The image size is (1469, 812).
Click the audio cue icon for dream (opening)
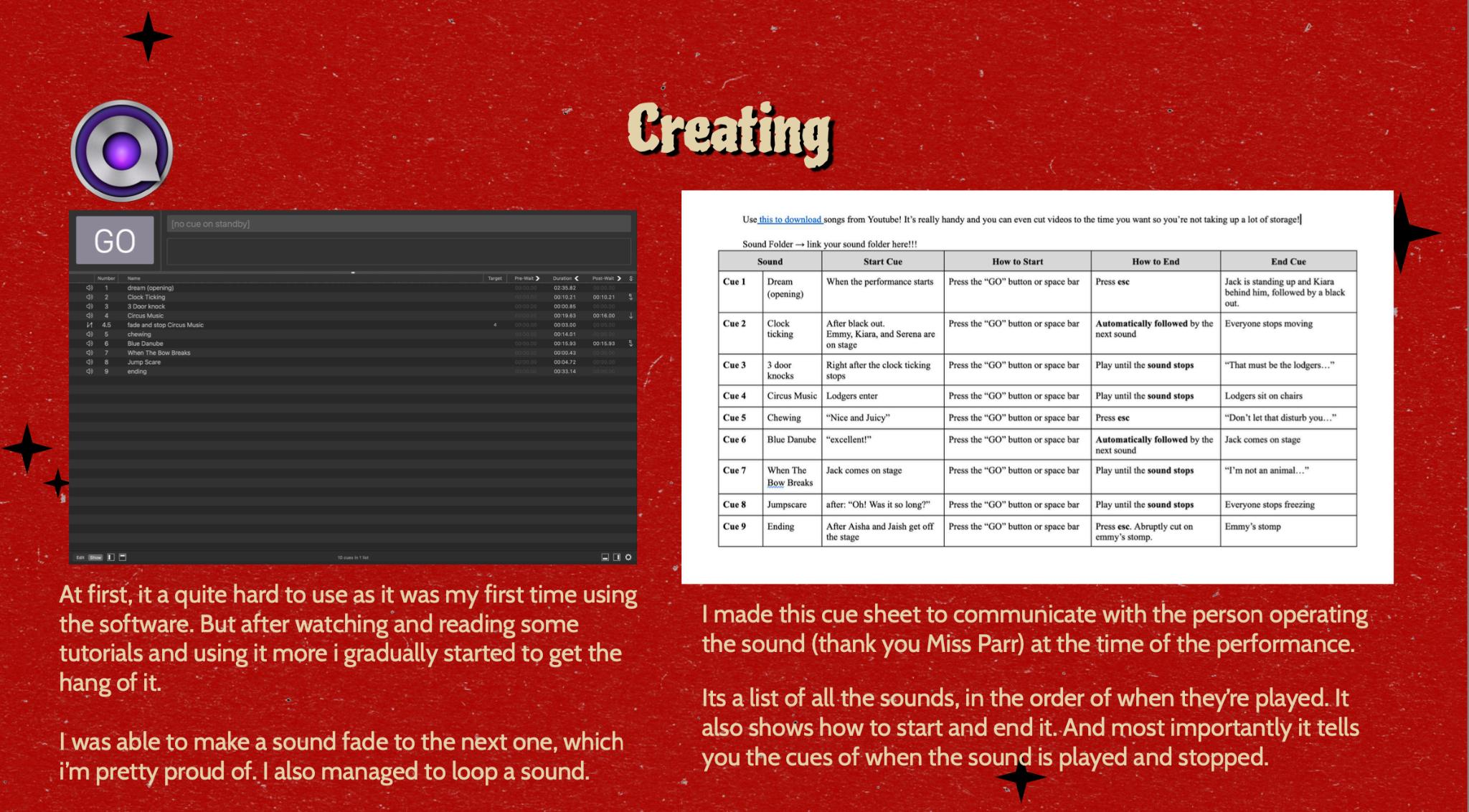click(90, 288)
